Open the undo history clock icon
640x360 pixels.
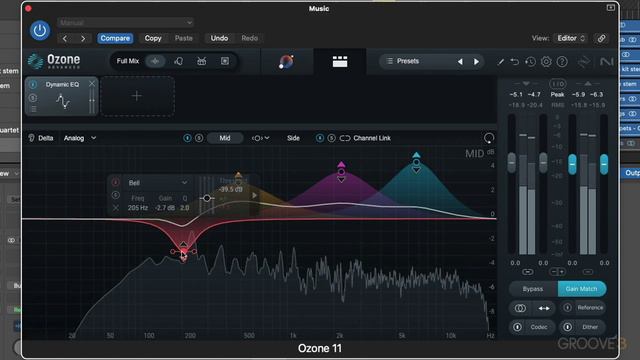pos(530,62)
